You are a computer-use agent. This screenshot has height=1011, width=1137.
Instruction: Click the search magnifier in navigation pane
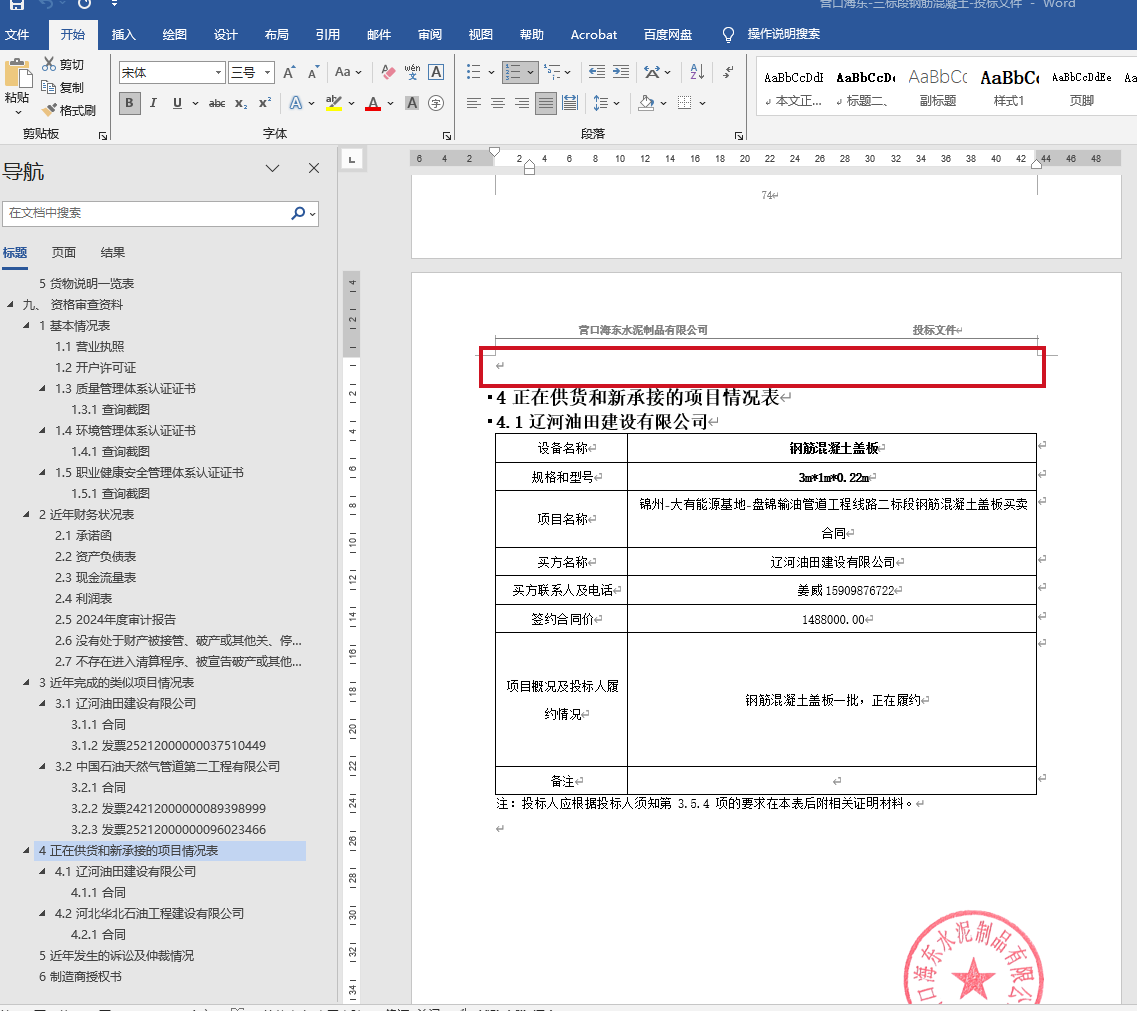pos(297,213)
